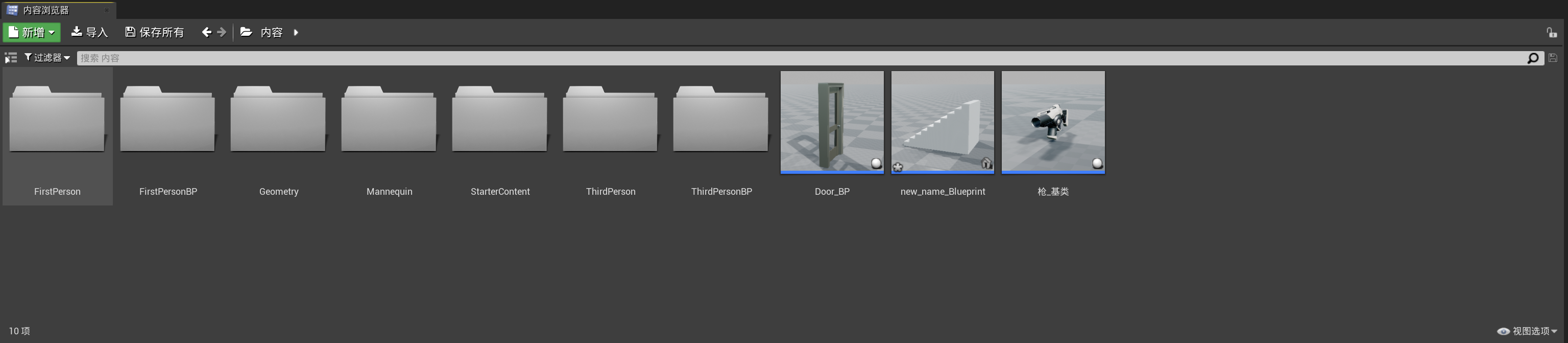Screen dimensions: 1568x343
Task: Go forward with the right arrow
Action: [222, 32]
